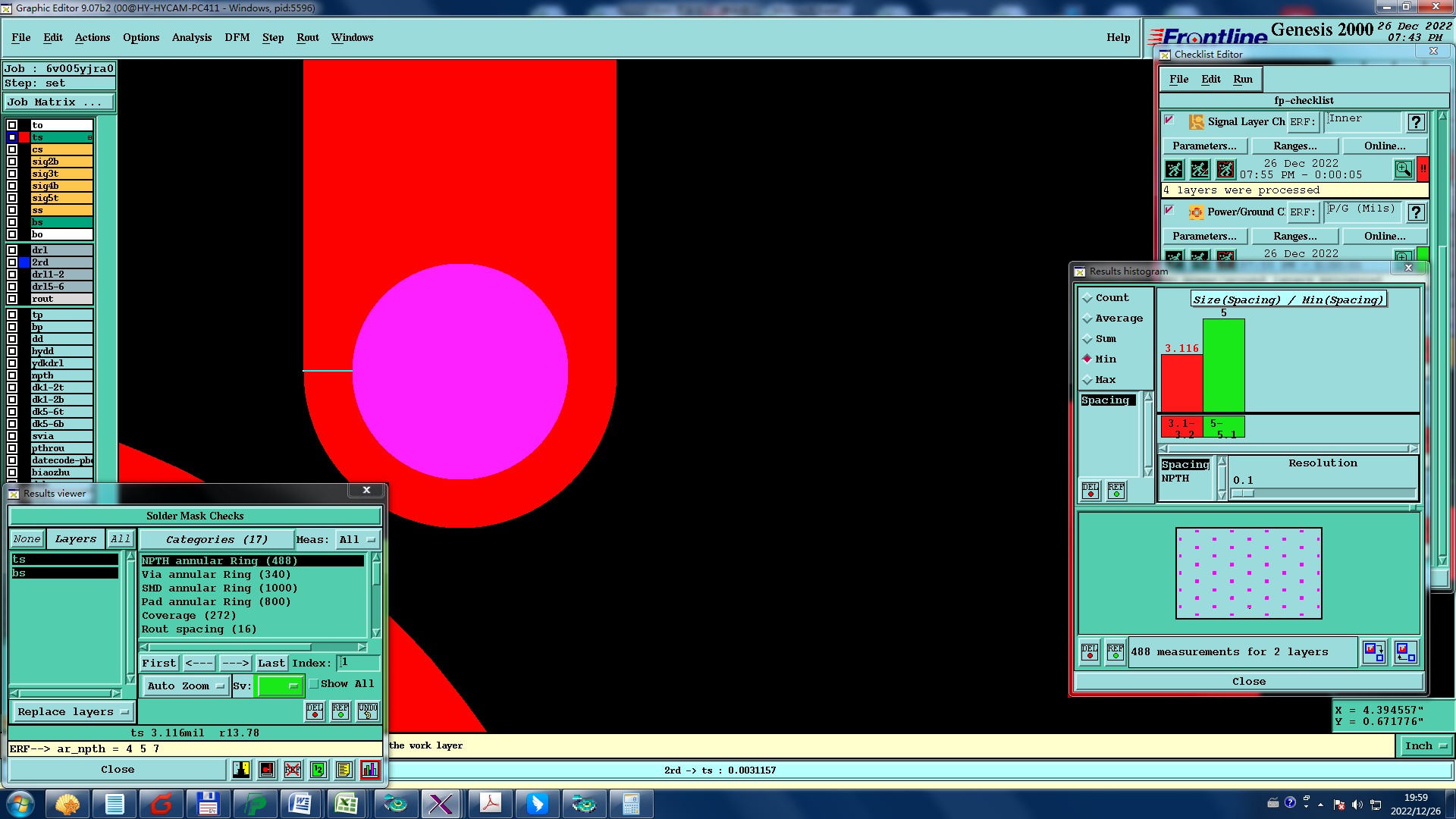Click the yellow notes report icon
Screen dimensions: 1456x819
coord(344,770)
